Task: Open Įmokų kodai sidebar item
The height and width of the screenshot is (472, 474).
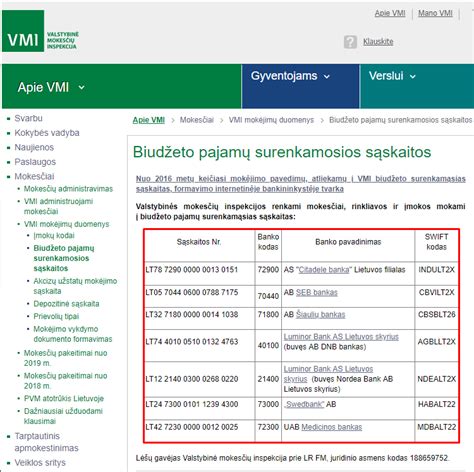Action: click(54, 236)
